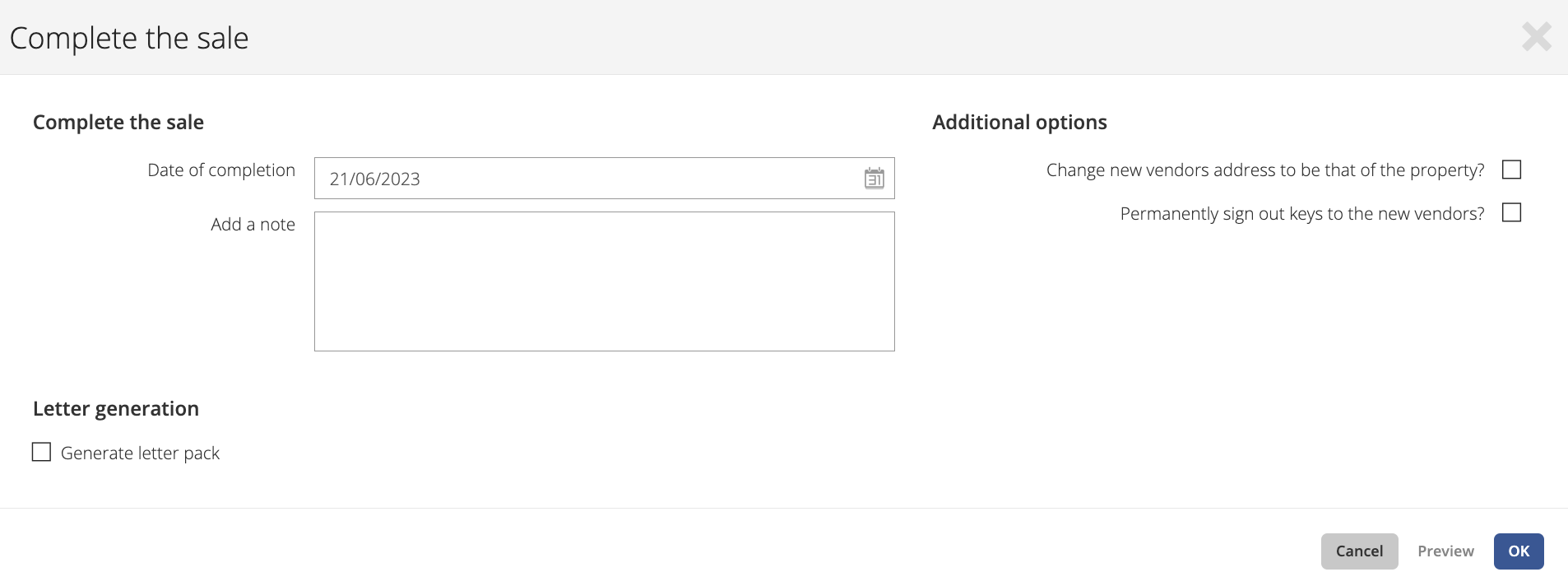
Task: Click the Additional options heading
Action: (1019, 123)
